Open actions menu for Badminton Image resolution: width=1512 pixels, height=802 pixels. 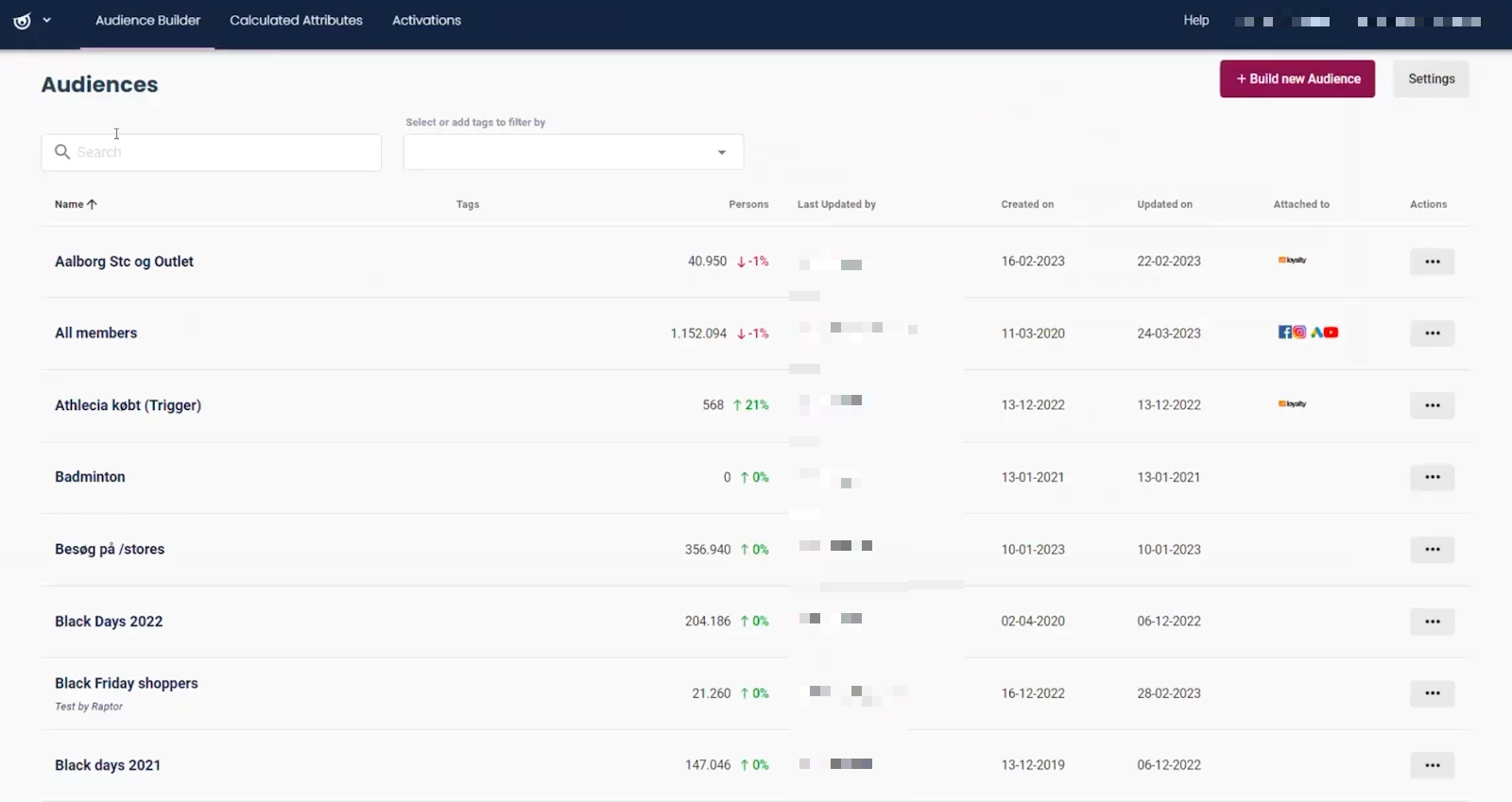coord(1432,477)
